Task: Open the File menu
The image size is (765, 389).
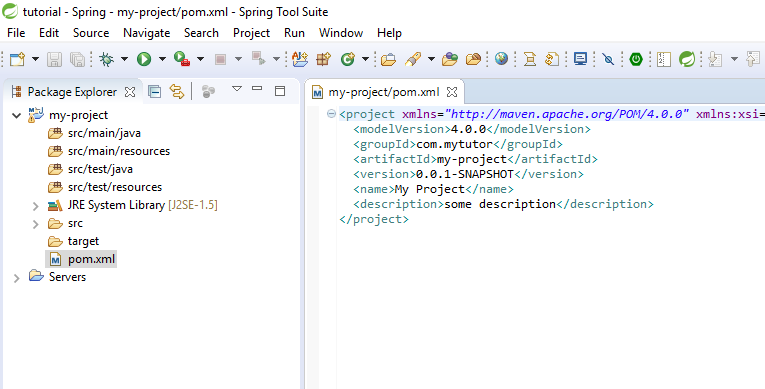Action: coord(16,33)
